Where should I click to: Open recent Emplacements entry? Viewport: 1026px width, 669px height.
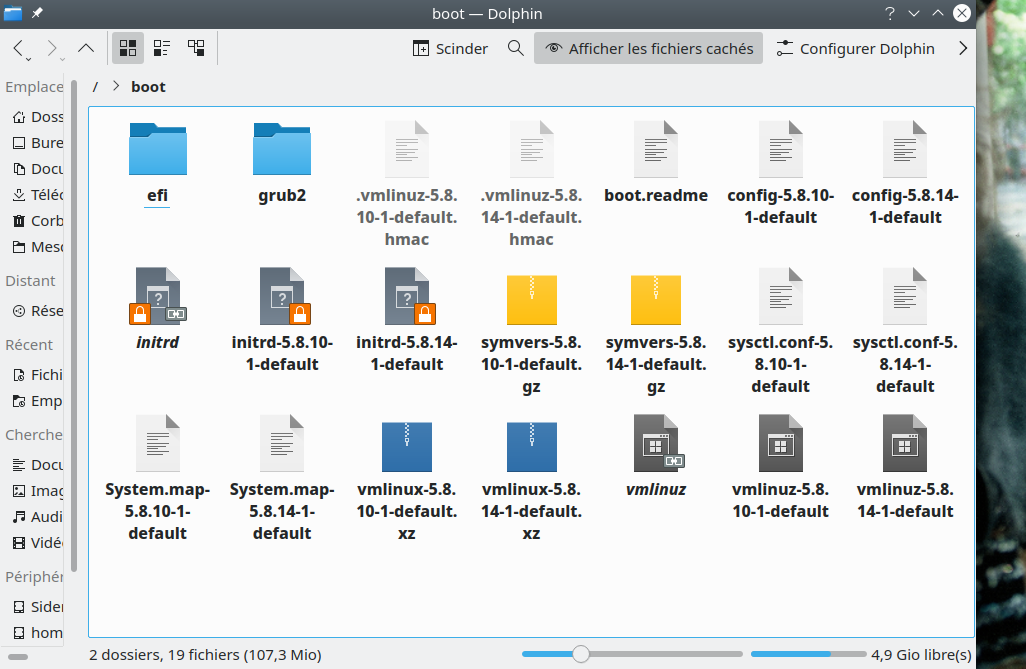[37, 401]
